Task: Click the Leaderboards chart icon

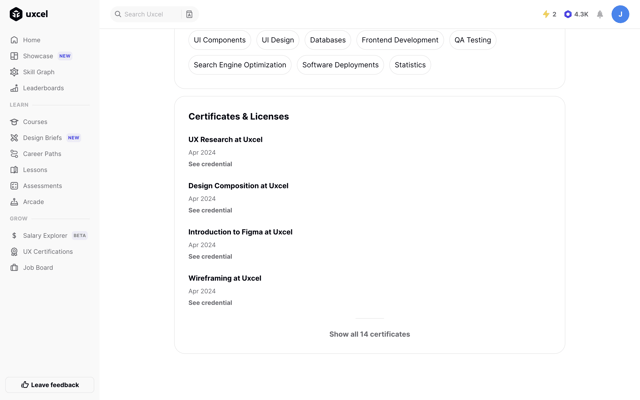Action: (x=14, y=88)
